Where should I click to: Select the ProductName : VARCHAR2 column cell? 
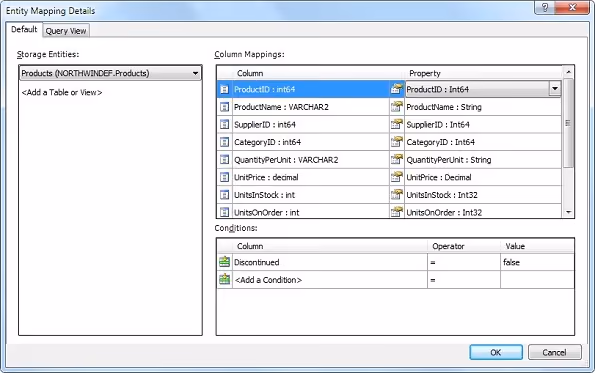[311, 107]
